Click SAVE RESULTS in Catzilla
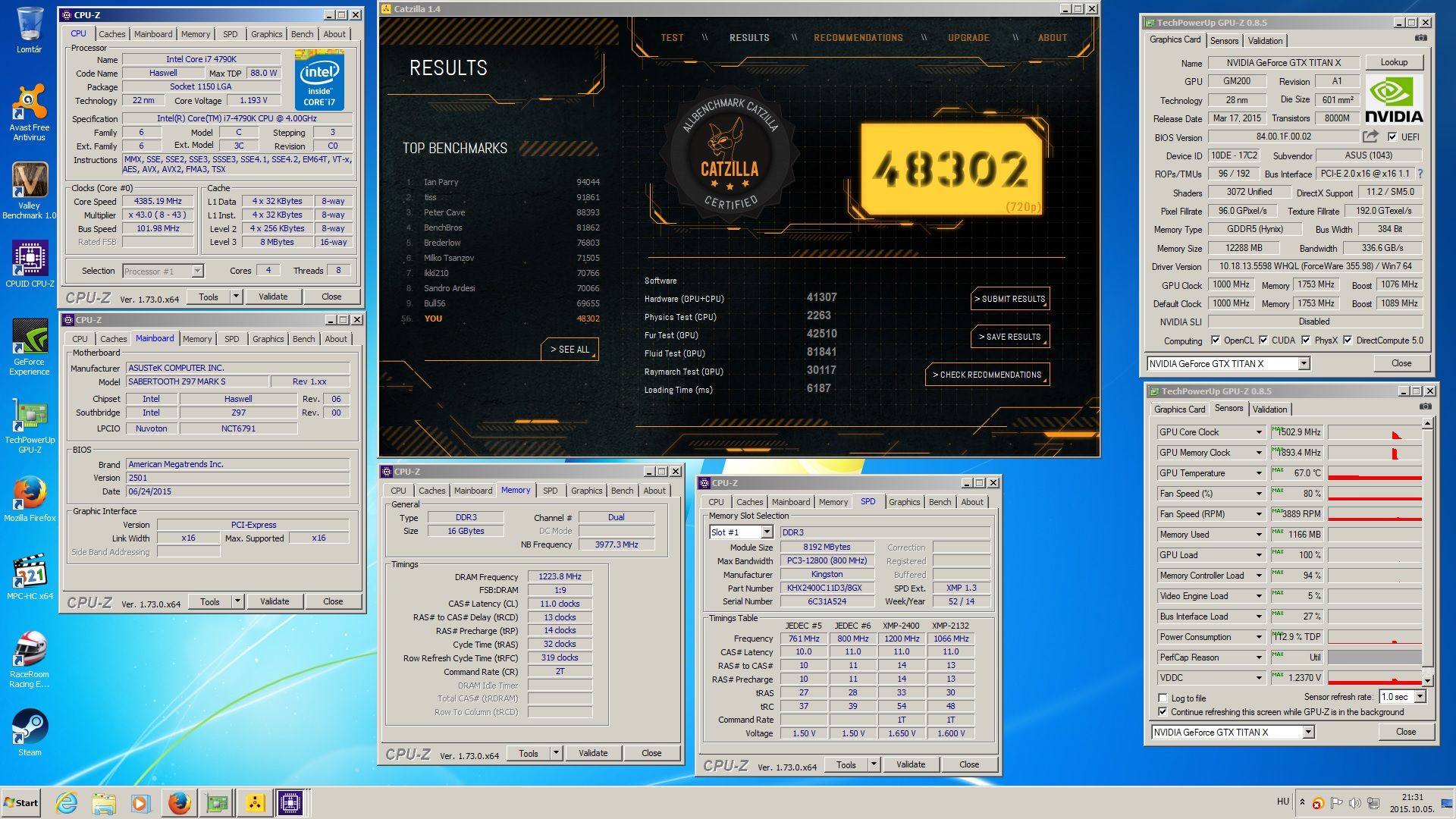The width and height of the screenshot is (1456, 819). [1011, 337]
